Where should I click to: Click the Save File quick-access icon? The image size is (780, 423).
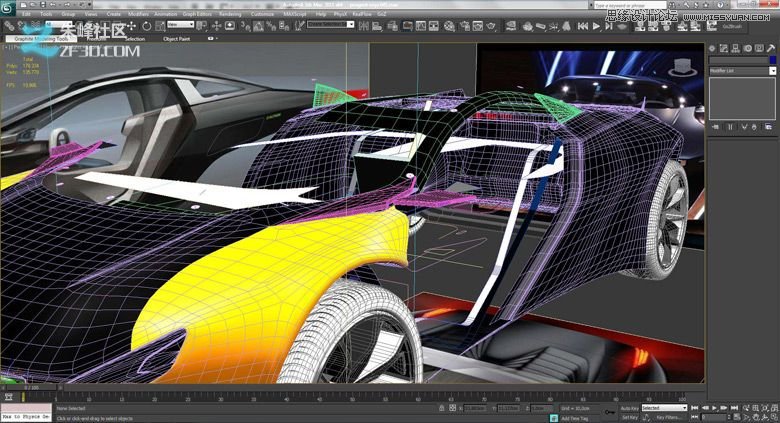pos(43,4)
